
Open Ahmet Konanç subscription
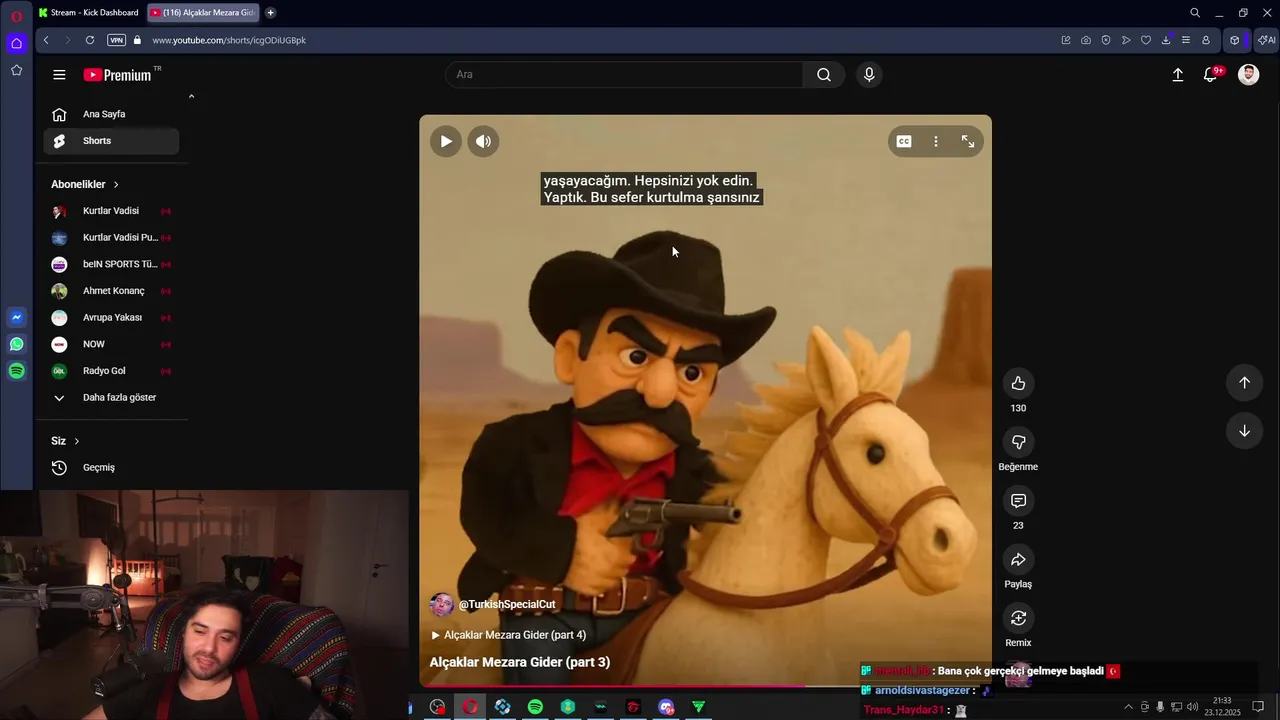click(x=111, y=291)
